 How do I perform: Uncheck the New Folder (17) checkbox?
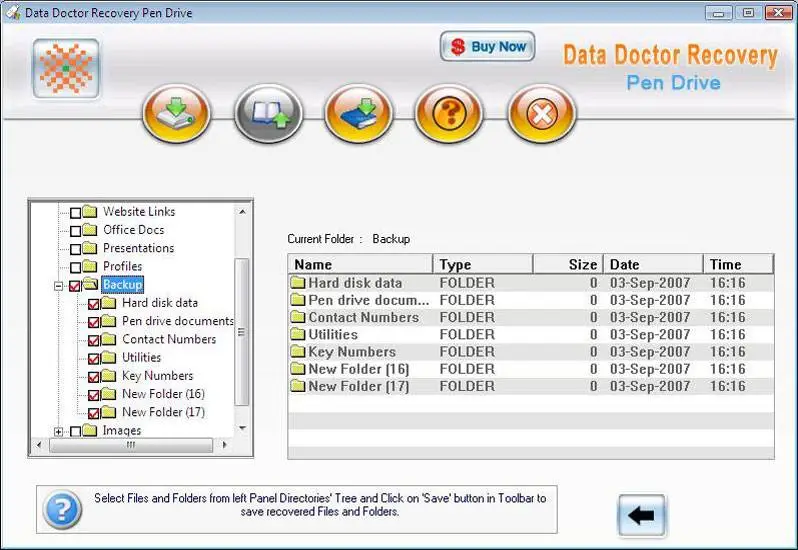pyautogui.click(x=94, y=413)
